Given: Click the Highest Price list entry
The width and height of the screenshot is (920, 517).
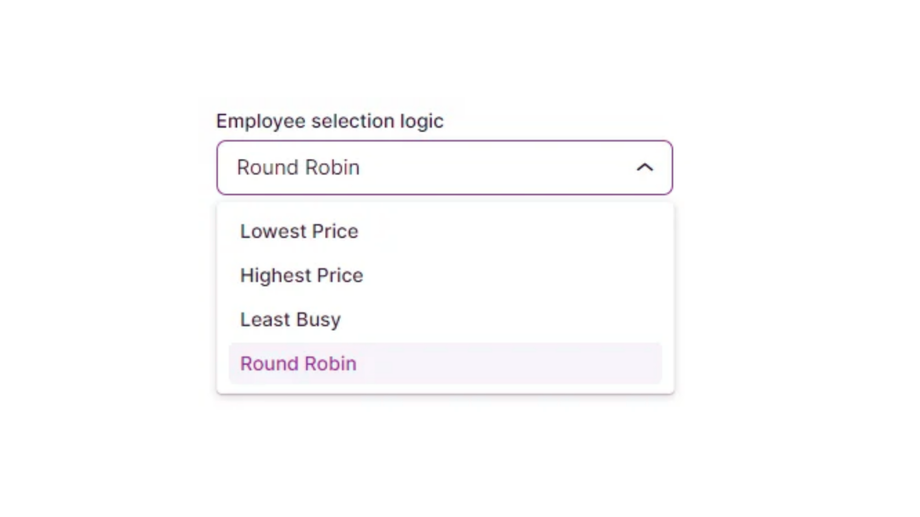Looking at the screenshot, I should coord(302,275).
